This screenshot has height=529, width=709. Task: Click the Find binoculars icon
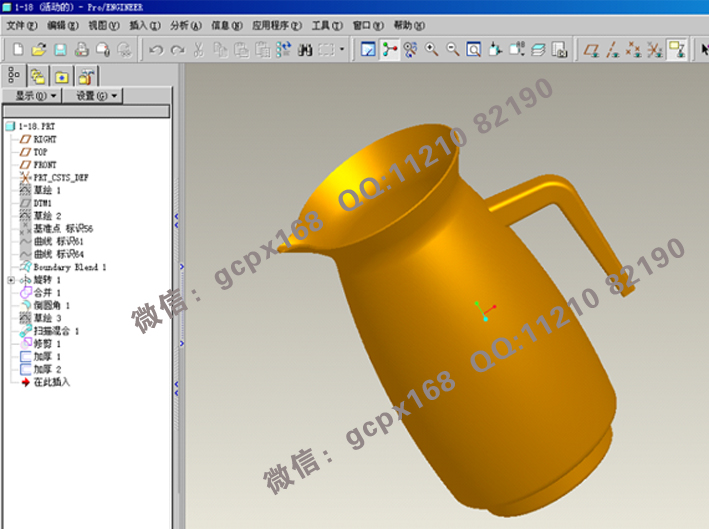coord(306,49)
